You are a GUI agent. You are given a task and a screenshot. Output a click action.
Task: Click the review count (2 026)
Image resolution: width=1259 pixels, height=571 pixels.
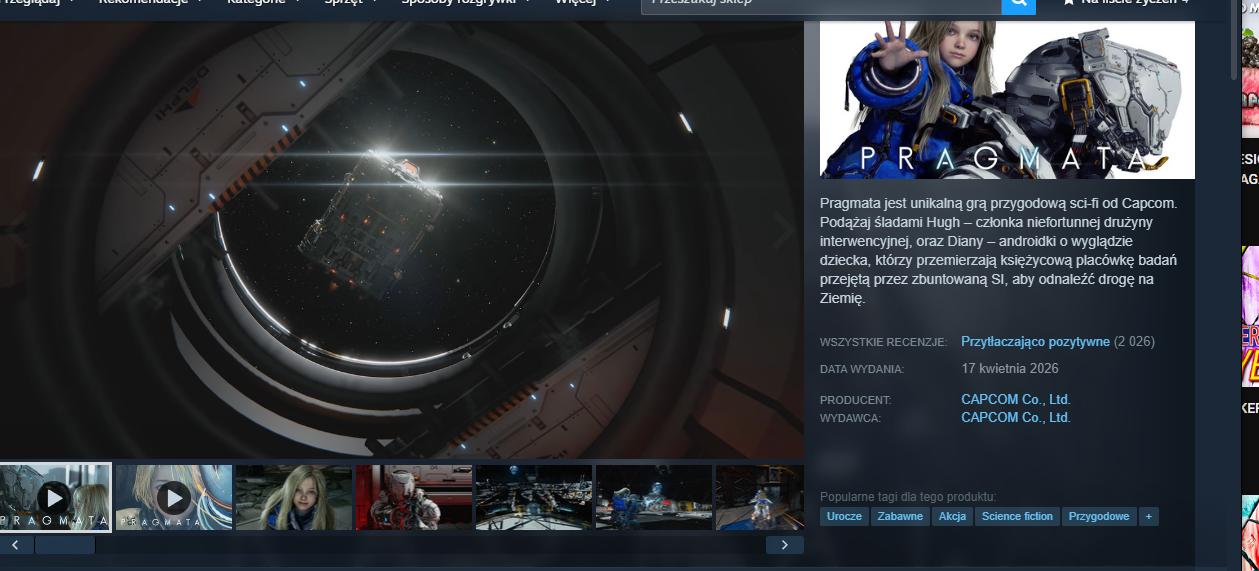tap(1134, 342)
